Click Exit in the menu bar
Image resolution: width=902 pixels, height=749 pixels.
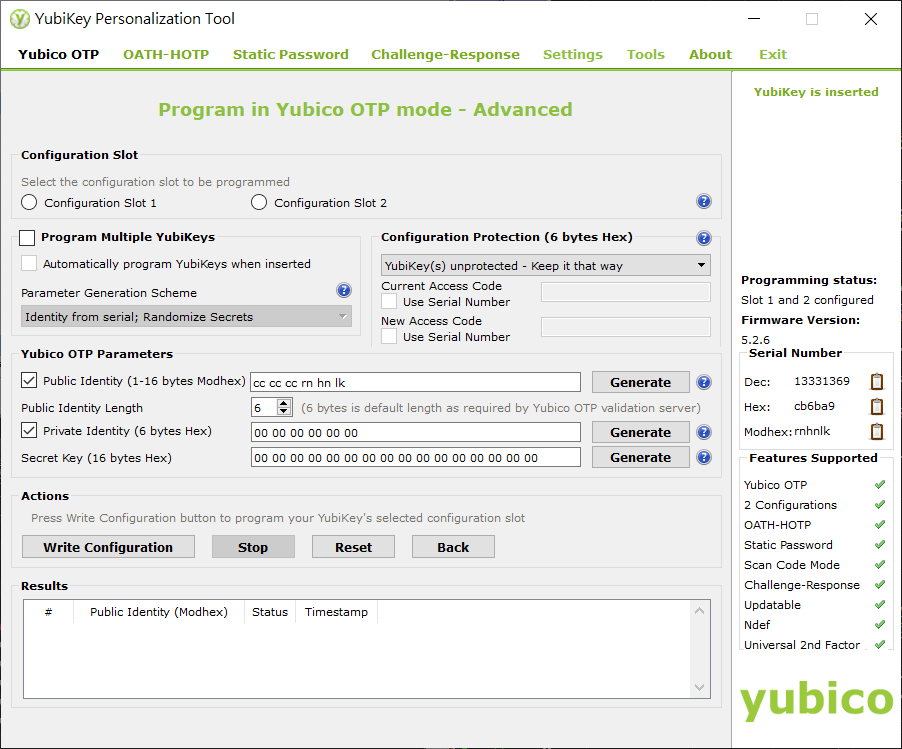(x=773, y=55)
